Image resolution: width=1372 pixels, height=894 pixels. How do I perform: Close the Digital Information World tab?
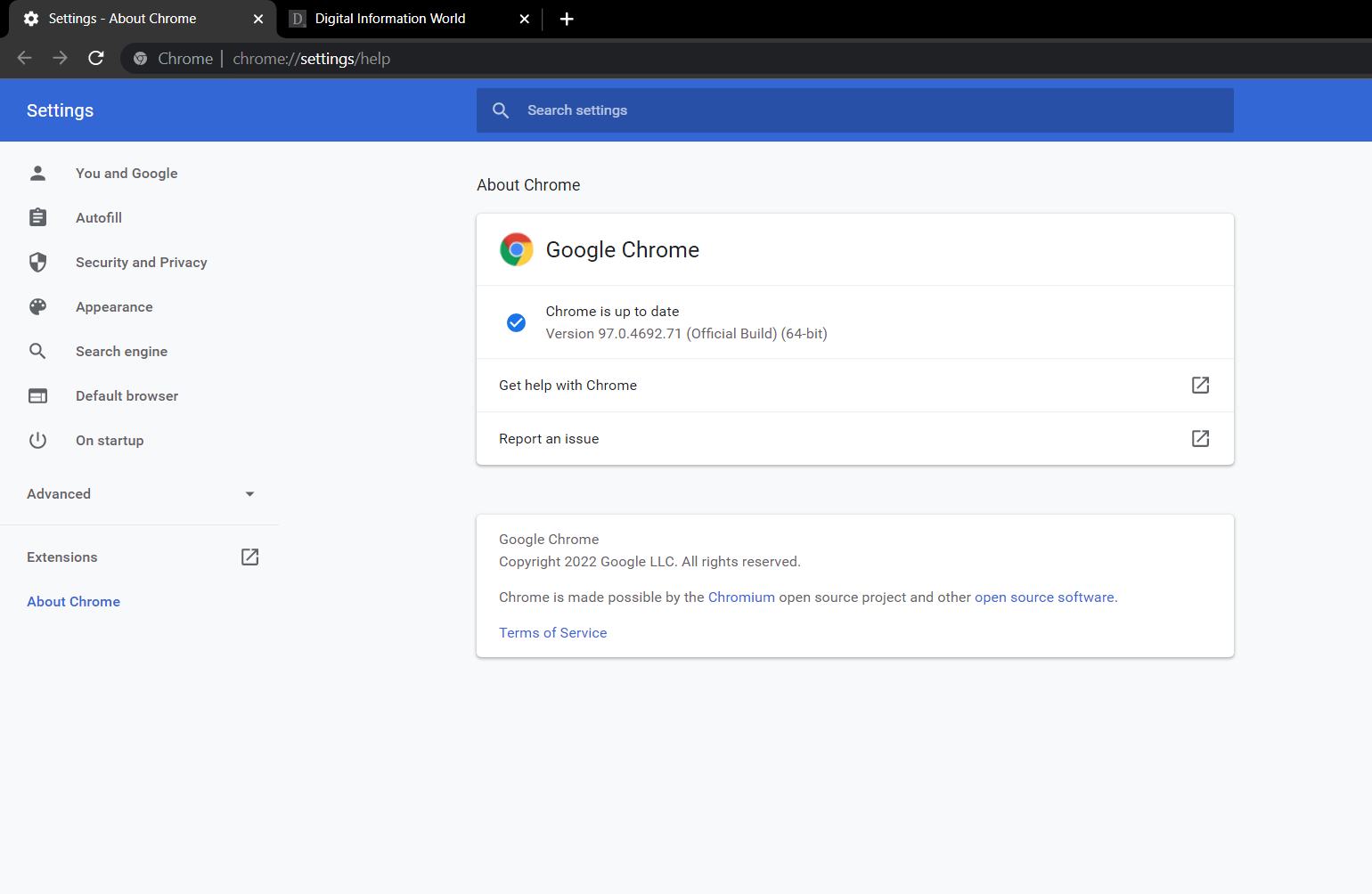tap(525, 19)
